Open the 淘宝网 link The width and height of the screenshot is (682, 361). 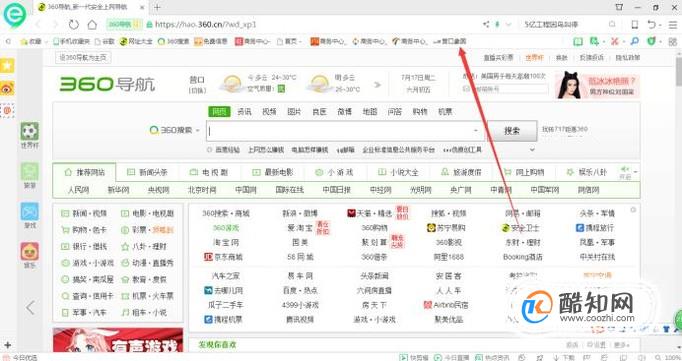[226, 242]
